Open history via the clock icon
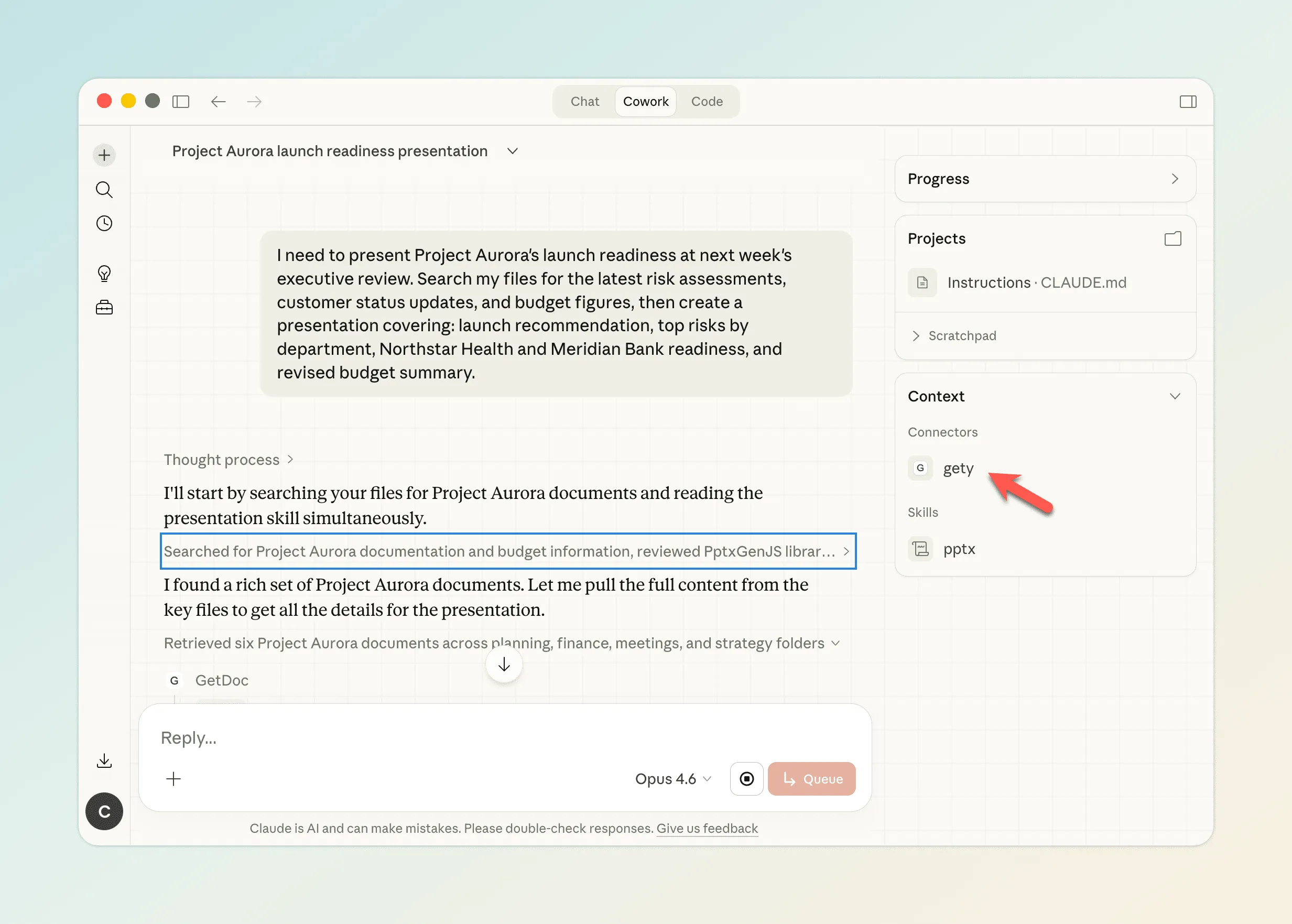Viewport: 1292px width, 924px height. (x=104, y=223)
